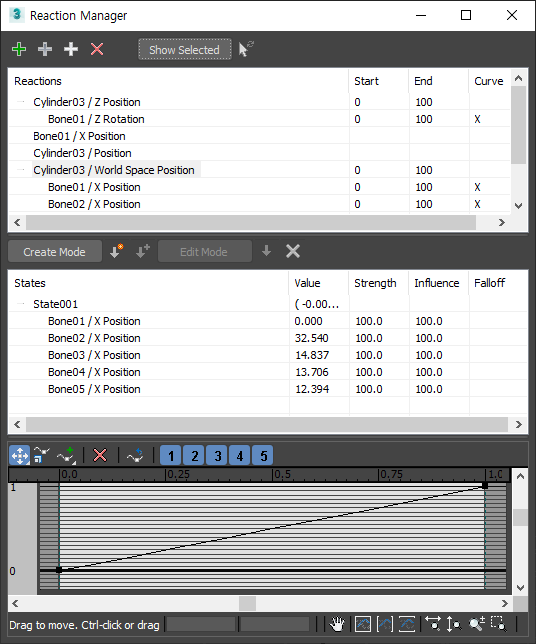
Task: Select Bone03 / X Position state row
Action: 268,355
